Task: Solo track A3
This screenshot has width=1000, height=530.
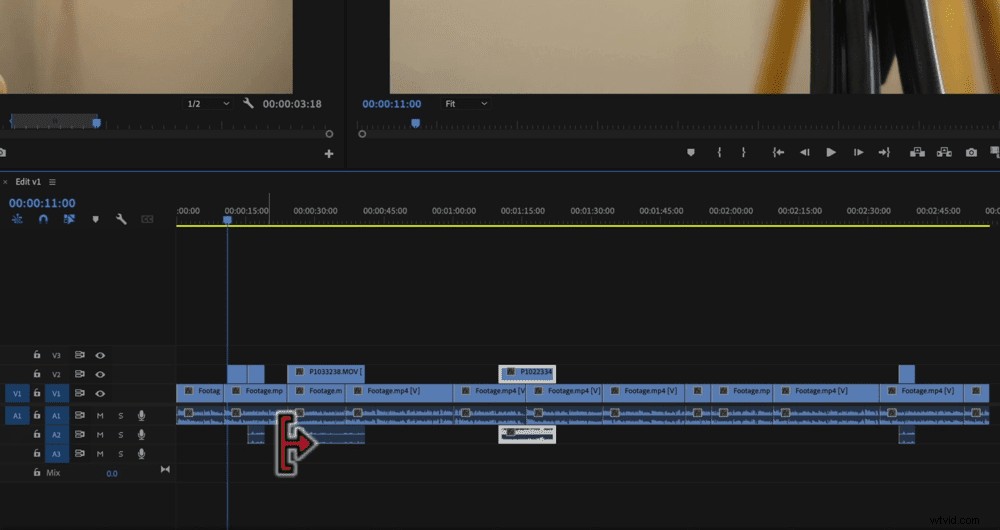Action: point(121,454)
